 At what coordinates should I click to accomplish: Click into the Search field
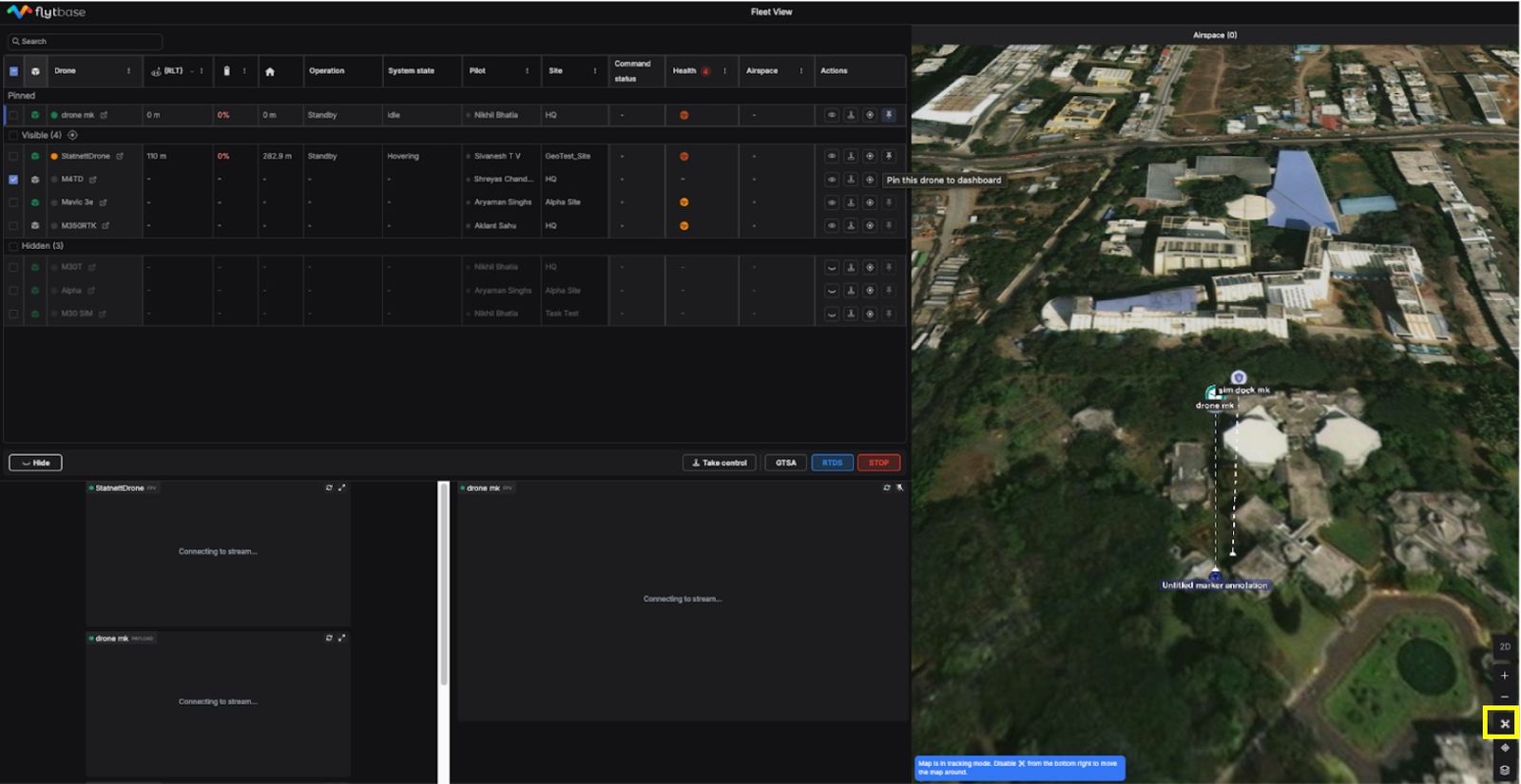click(85, 42)
